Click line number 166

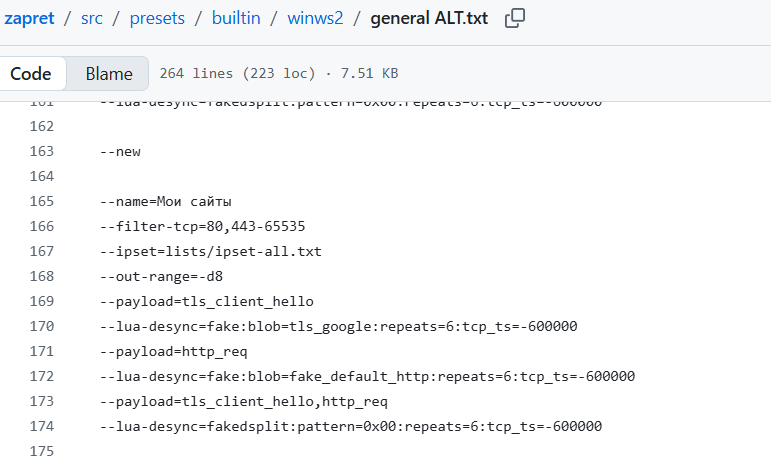[x=42, y=226]
